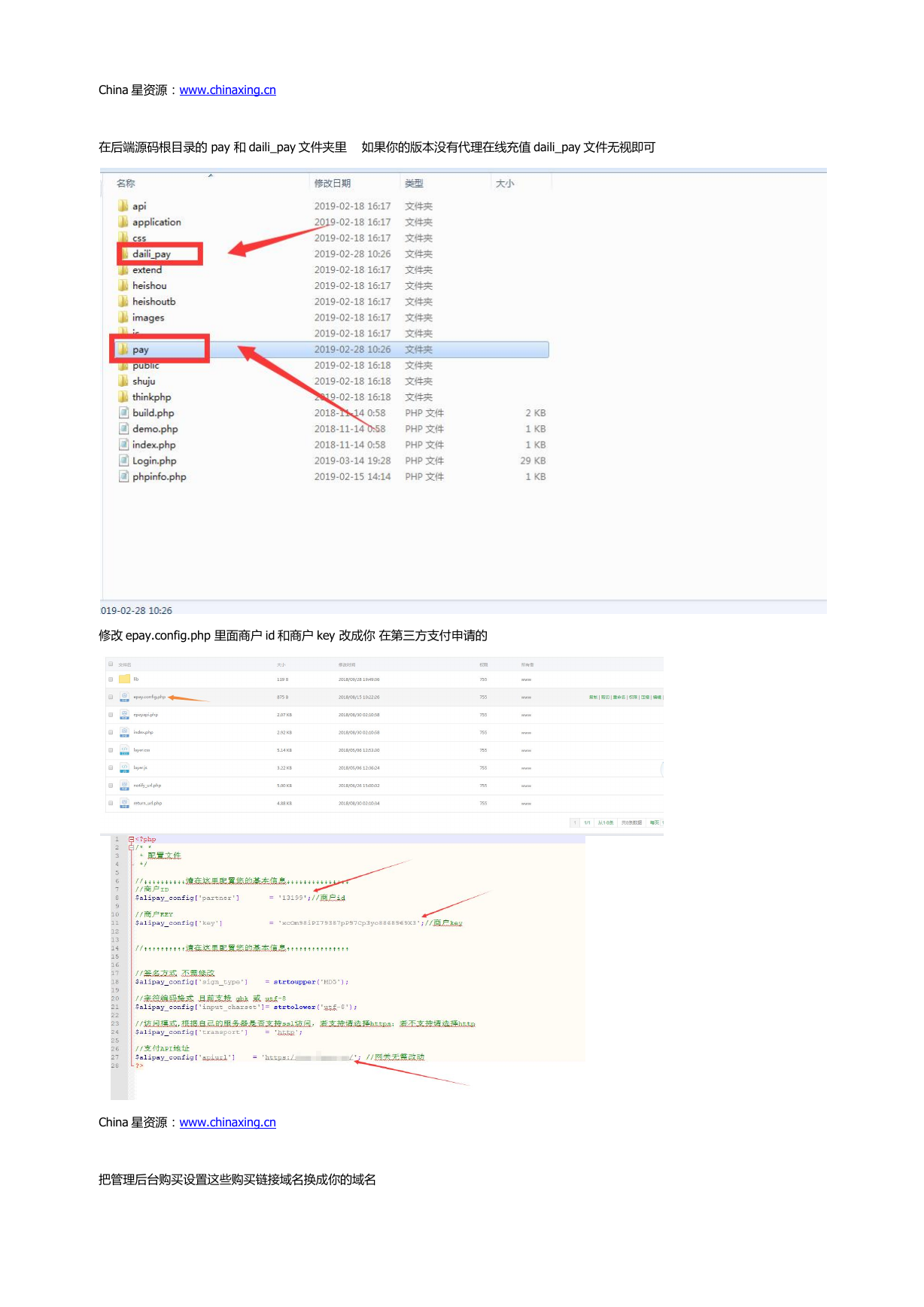
Task: Tick the checkbox for layer.css
Action: (x=111, y=749)
